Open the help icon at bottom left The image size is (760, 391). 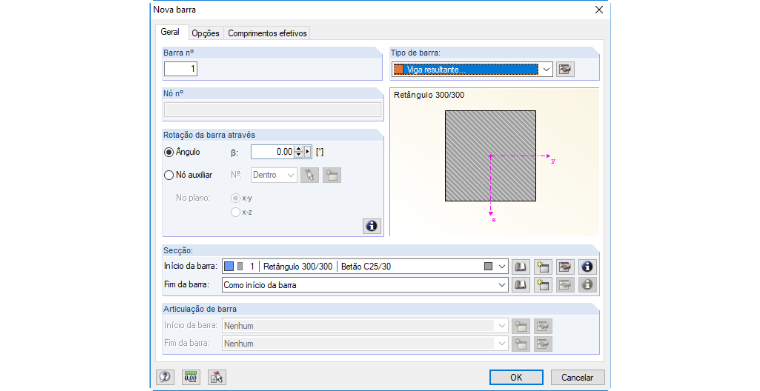pyautogui.click(x=165, y=377)
